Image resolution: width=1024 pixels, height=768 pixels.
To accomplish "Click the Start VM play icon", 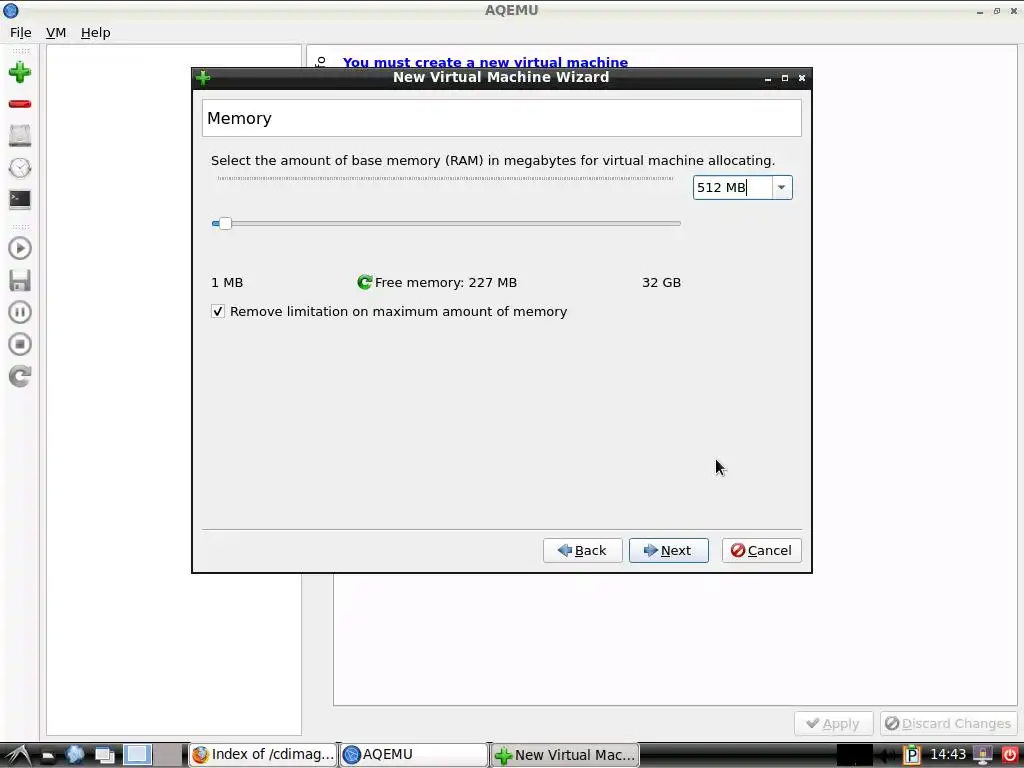I will [x=20, y=248].
